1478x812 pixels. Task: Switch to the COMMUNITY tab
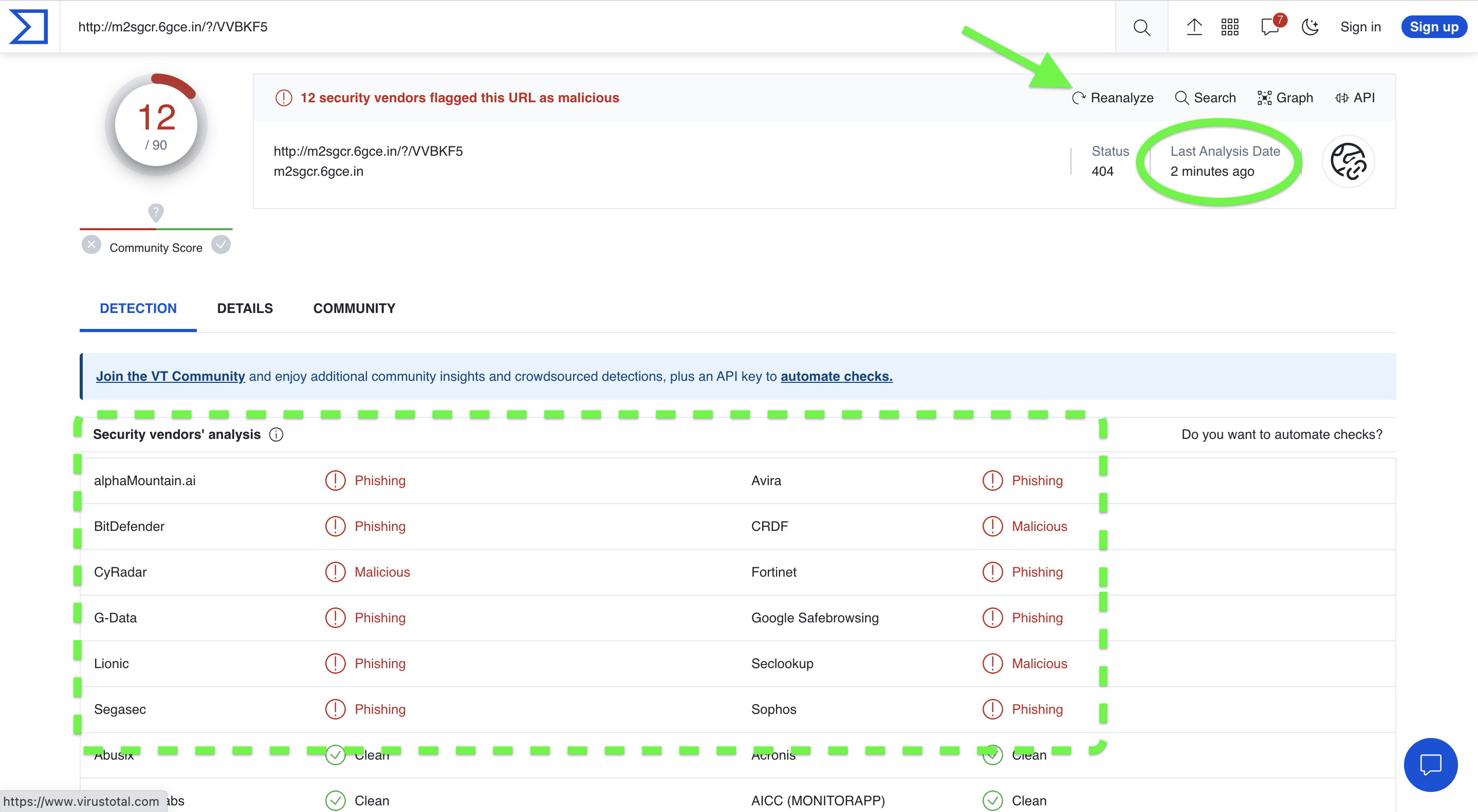pyautogui.click(x=354, y=308)
